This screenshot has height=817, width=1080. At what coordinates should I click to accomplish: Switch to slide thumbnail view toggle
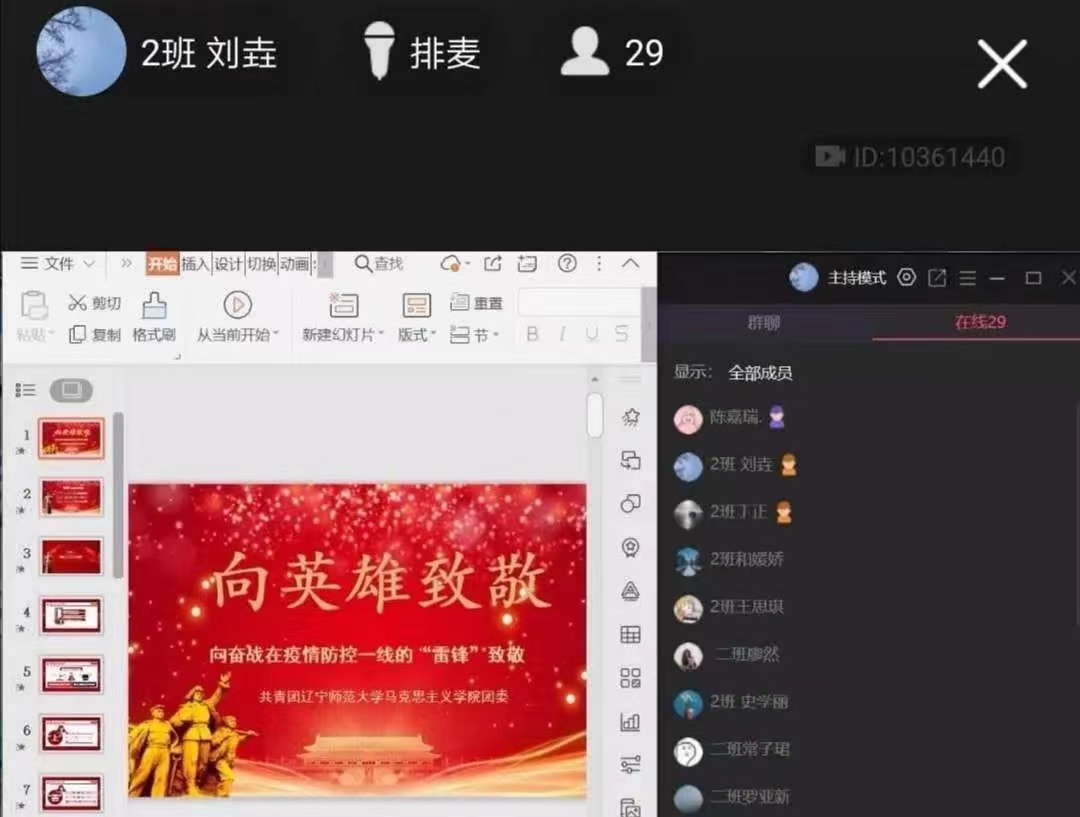point(70,390)
